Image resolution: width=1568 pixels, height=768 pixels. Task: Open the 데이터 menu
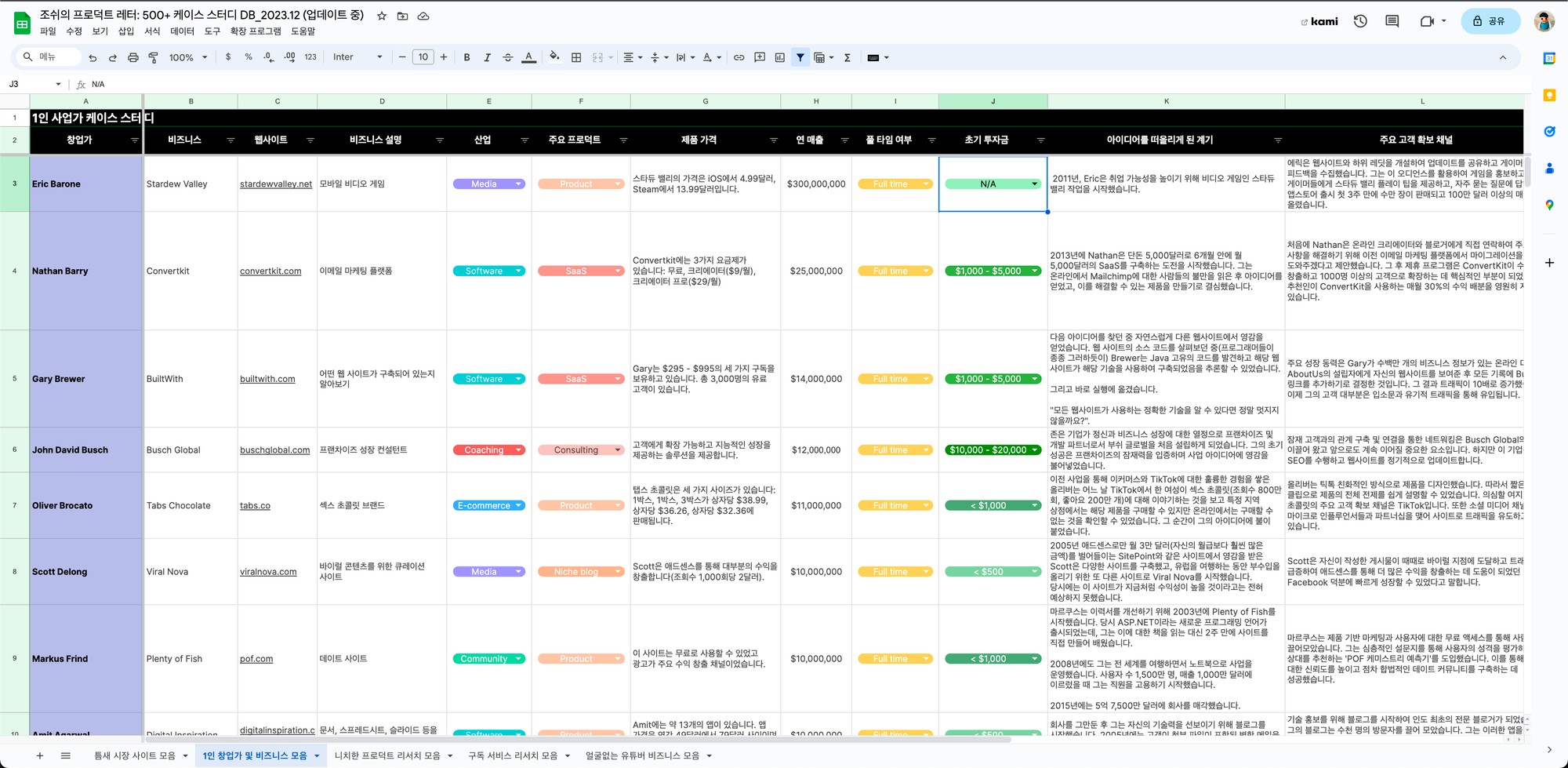pyautogui.click(x=182, y=31)
